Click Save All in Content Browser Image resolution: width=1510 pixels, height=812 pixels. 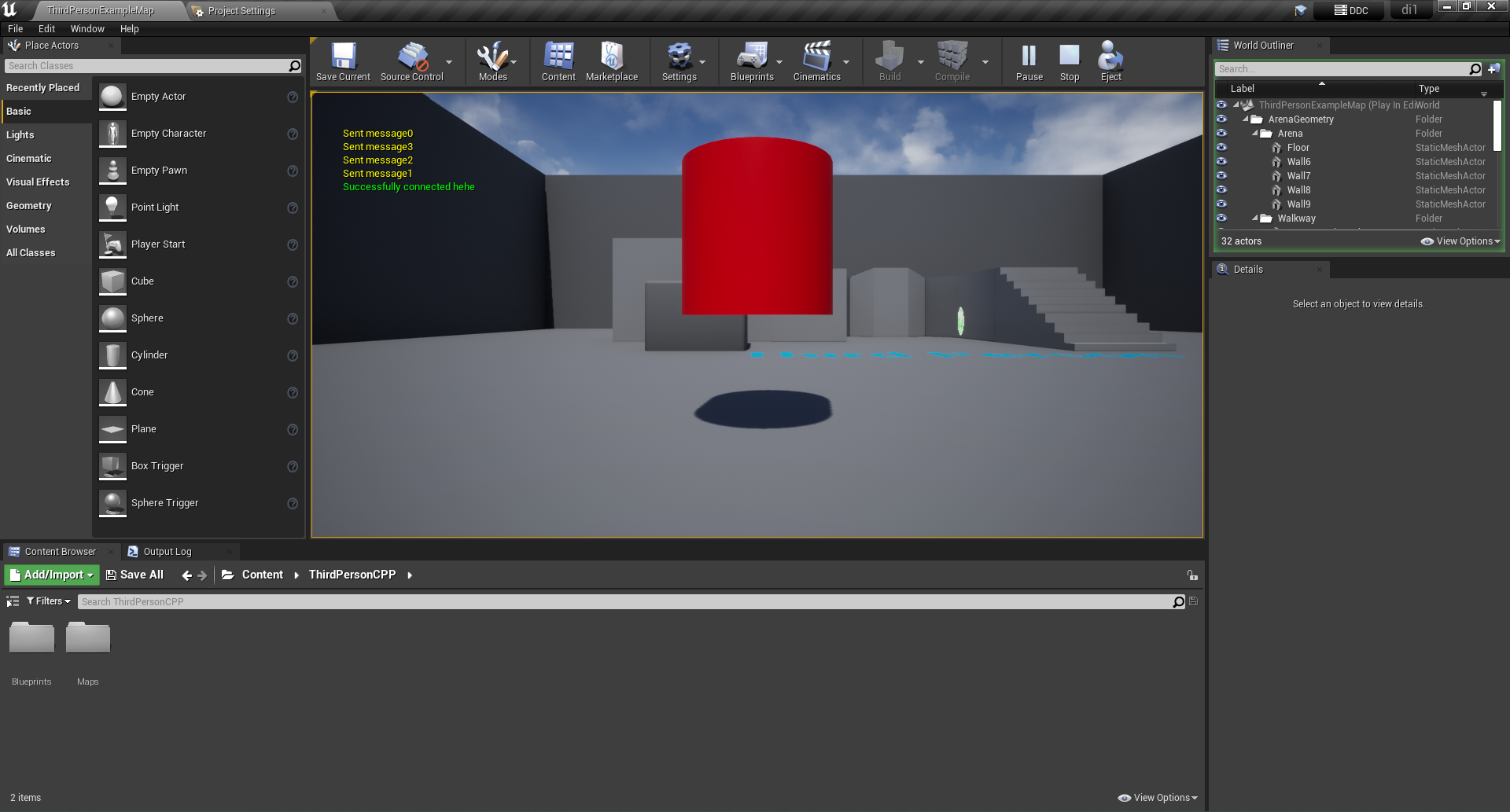[x=134, y=575]
